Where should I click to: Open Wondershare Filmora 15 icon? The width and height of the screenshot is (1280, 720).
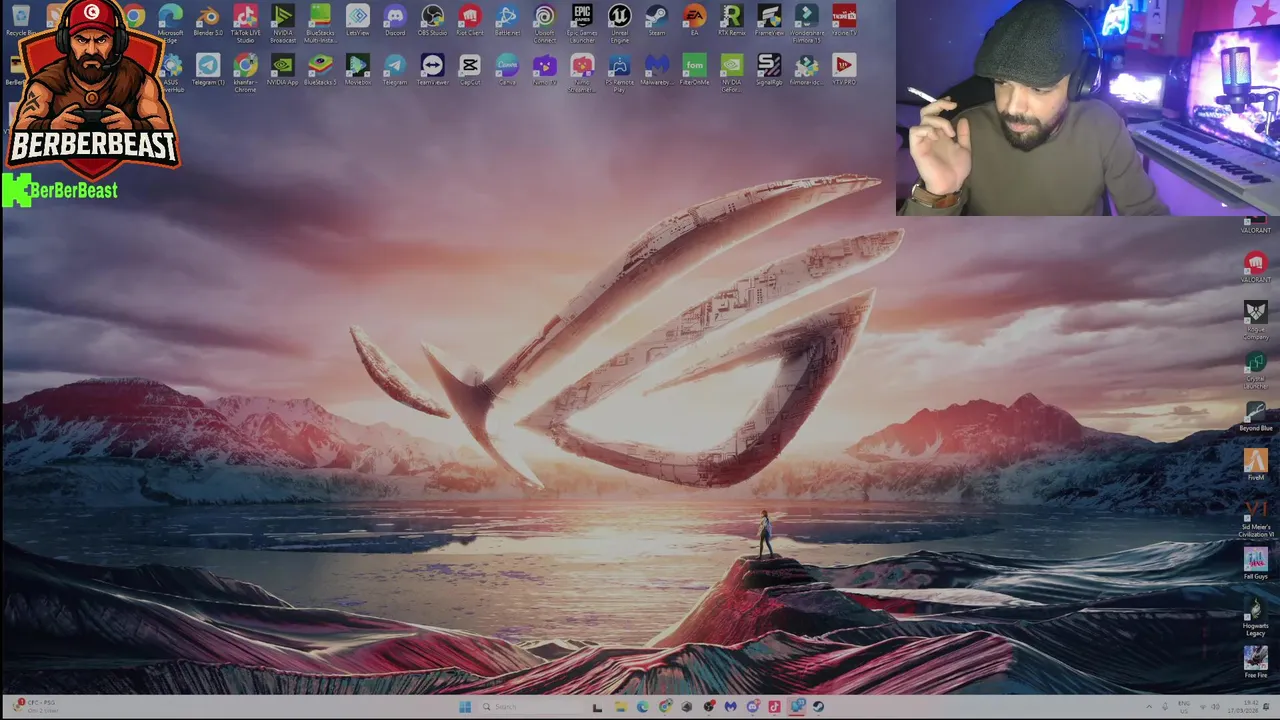click(x=806, y=24)
